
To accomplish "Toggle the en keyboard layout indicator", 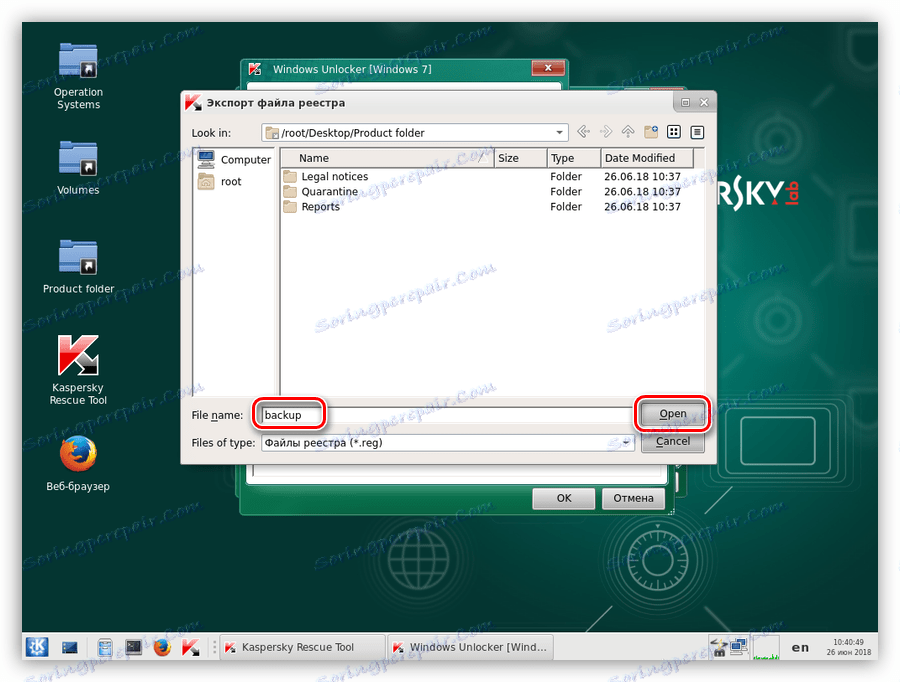I will [x=800, y=647].
